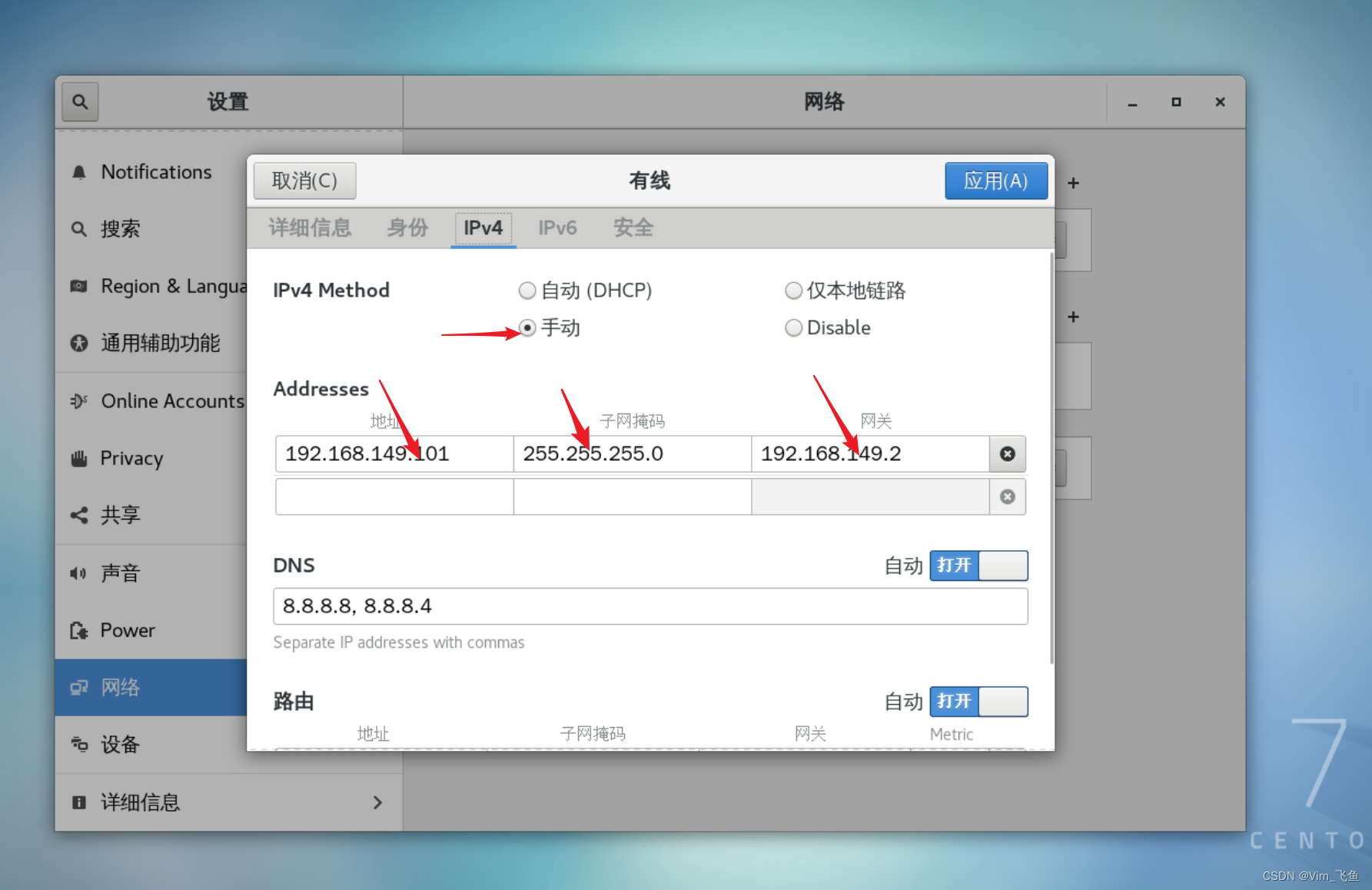Click the DNS servers input field
The image size is (1372, 890).
[649, 606]
